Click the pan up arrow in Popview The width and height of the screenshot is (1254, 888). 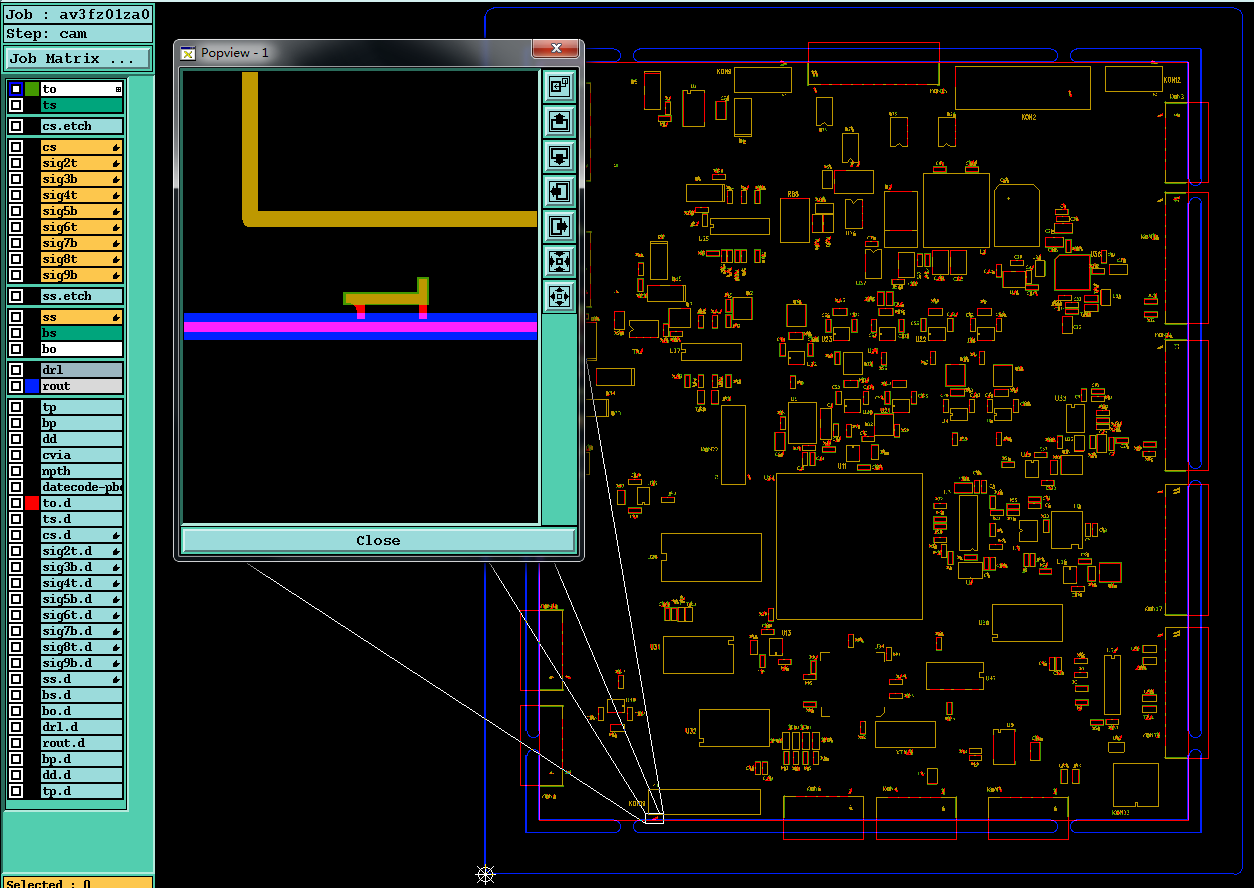click(560, 121)
